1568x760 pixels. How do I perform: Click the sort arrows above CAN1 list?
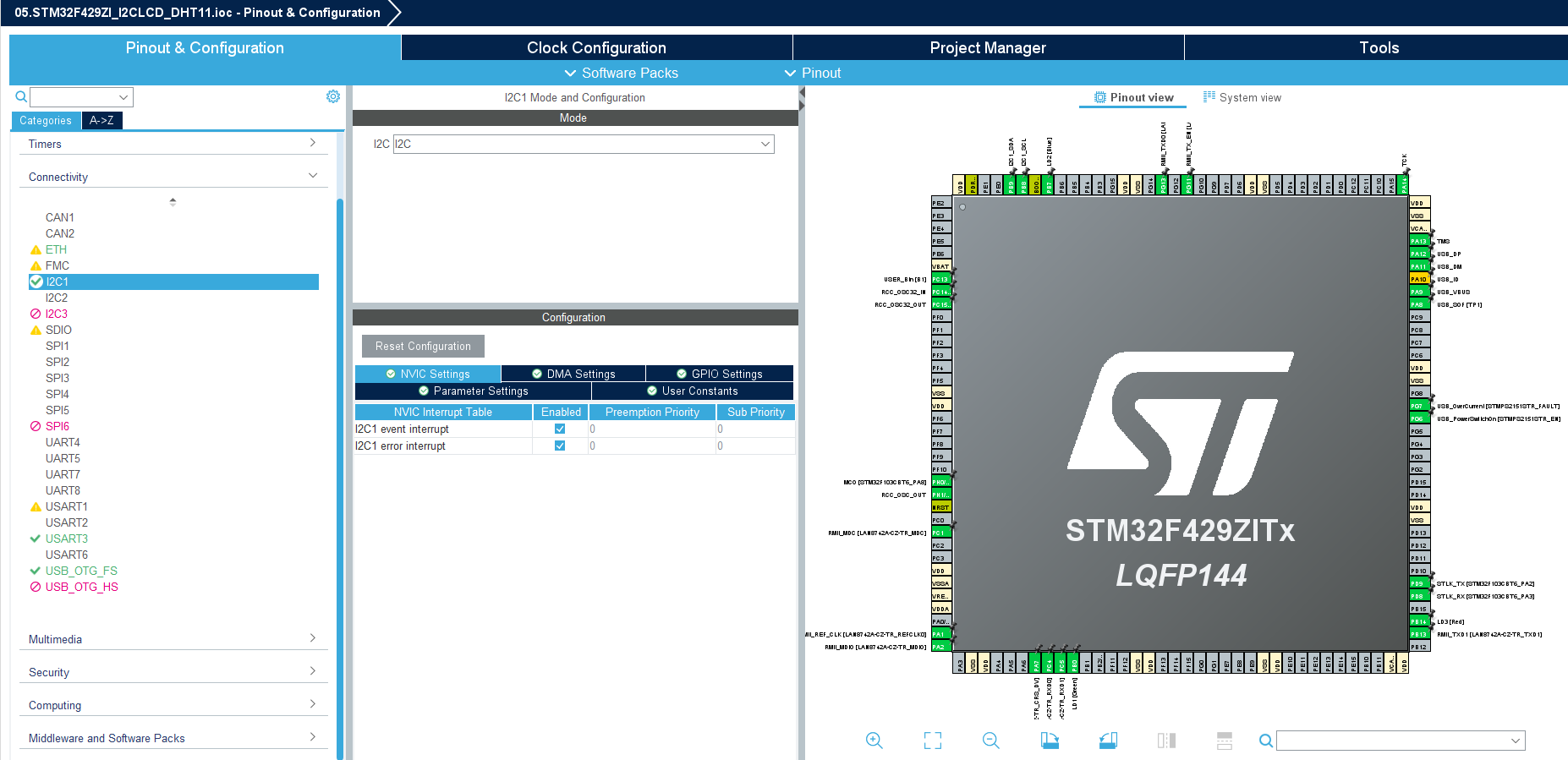pos(173,202)
